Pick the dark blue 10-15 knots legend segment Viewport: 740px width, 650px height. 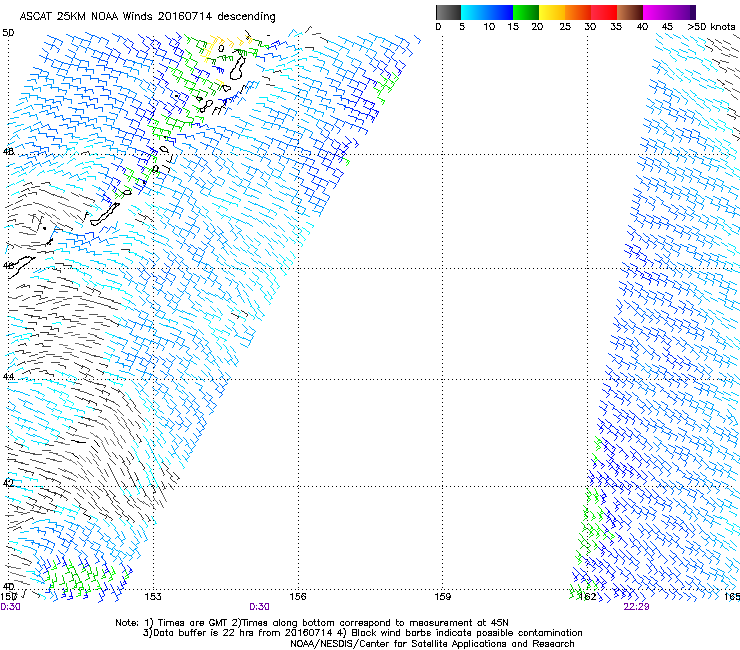[499, 12]
